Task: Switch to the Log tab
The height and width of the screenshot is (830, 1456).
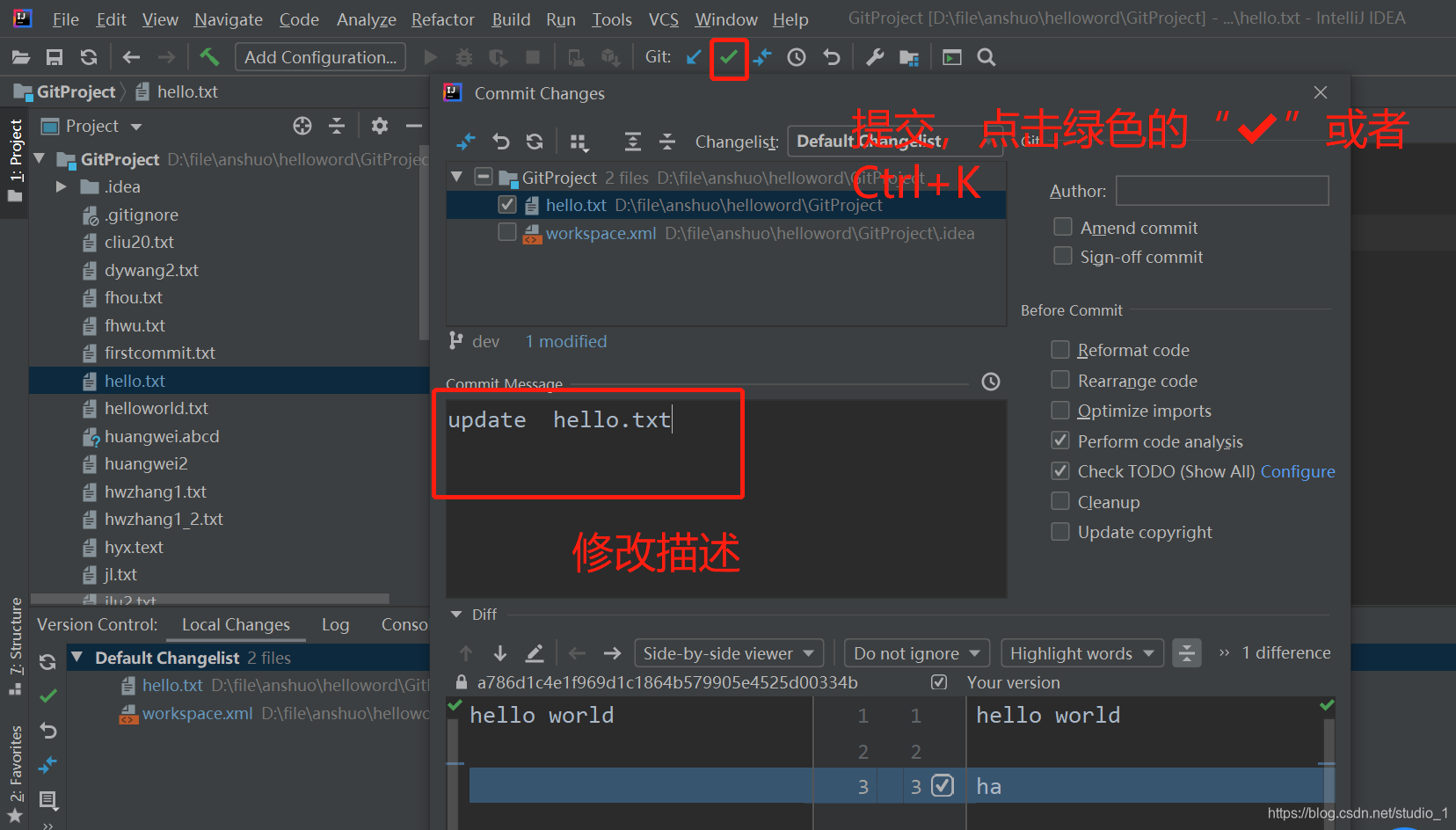Action: pos(335,624)
